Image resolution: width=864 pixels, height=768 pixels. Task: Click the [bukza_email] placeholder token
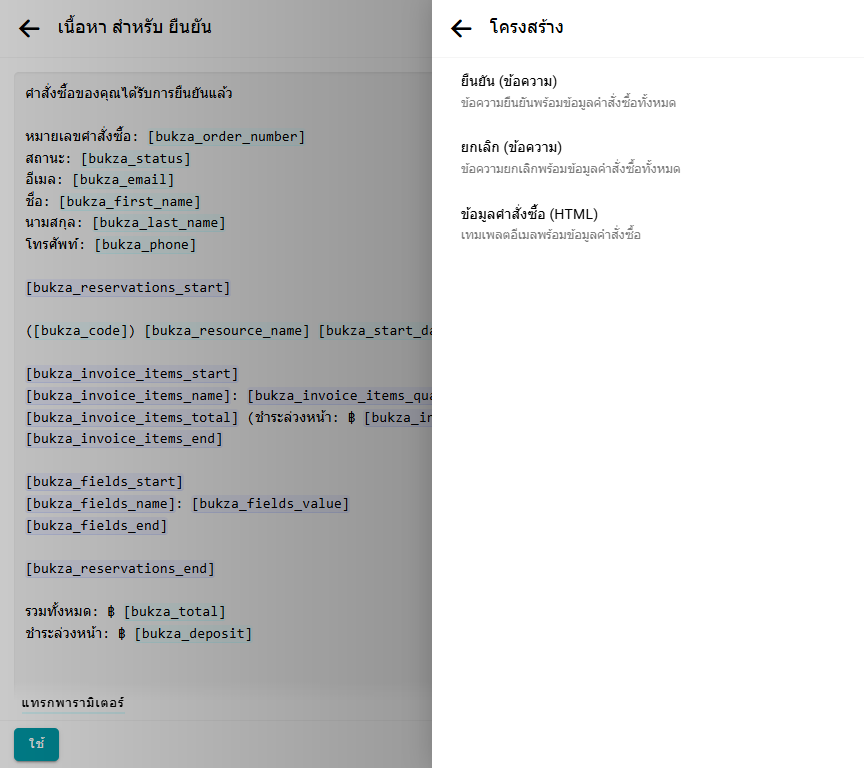point(123,180)
